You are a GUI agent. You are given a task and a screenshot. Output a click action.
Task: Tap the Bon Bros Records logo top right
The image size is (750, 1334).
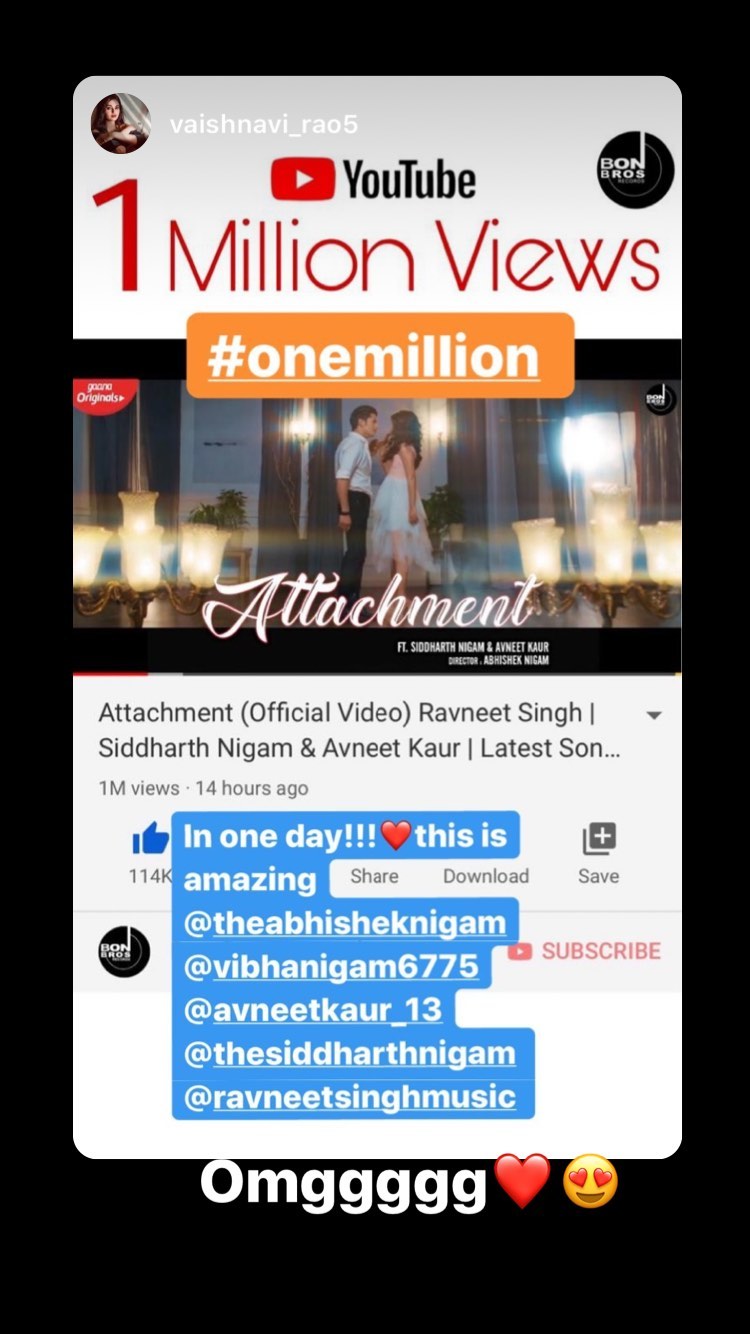click(635, 170)
